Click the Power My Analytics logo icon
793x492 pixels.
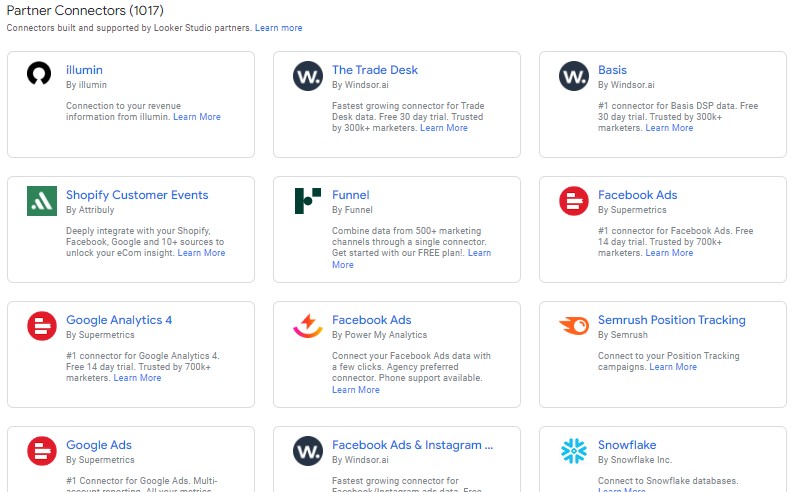[307, 326]
